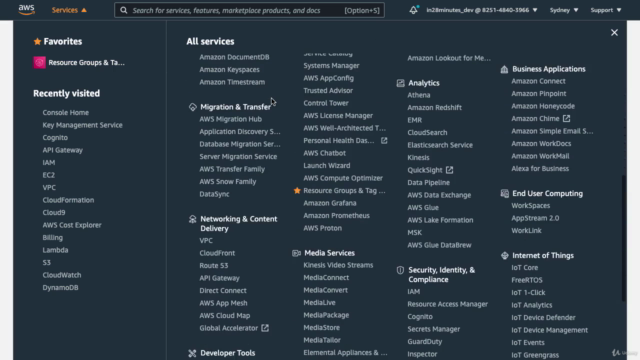Open Amazon DocumentDB service
Image resolution: width=640 pixels, height=360 pixels.
coord(234,57)
